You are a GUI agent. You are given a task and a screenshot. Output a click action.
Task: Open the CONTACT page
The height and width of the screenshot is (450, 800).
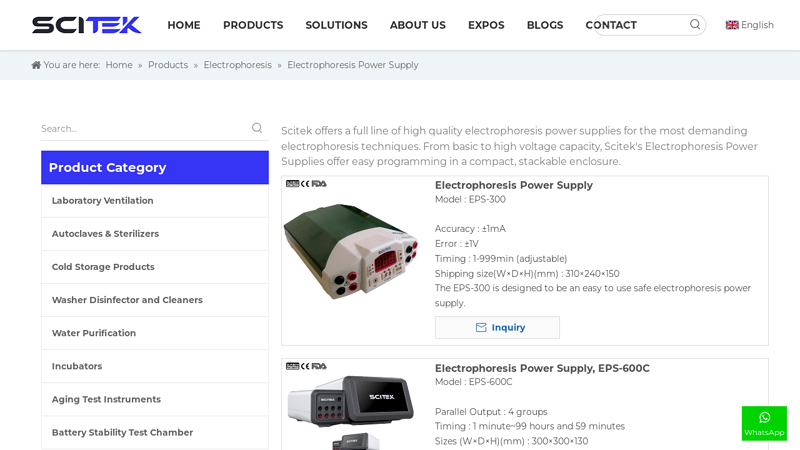[611, 25]
